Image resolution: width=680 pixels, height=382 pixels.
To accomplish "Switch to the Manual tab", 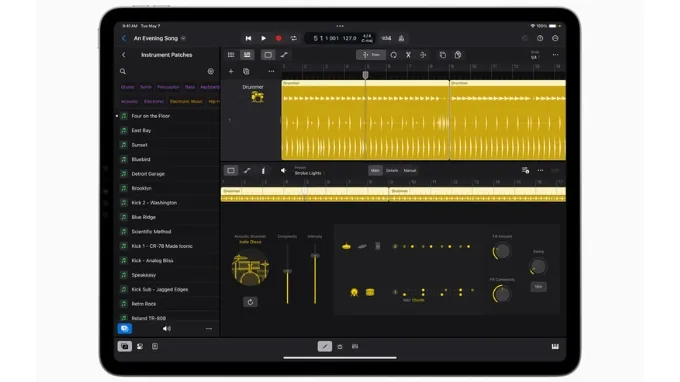I will click(409, 170).
